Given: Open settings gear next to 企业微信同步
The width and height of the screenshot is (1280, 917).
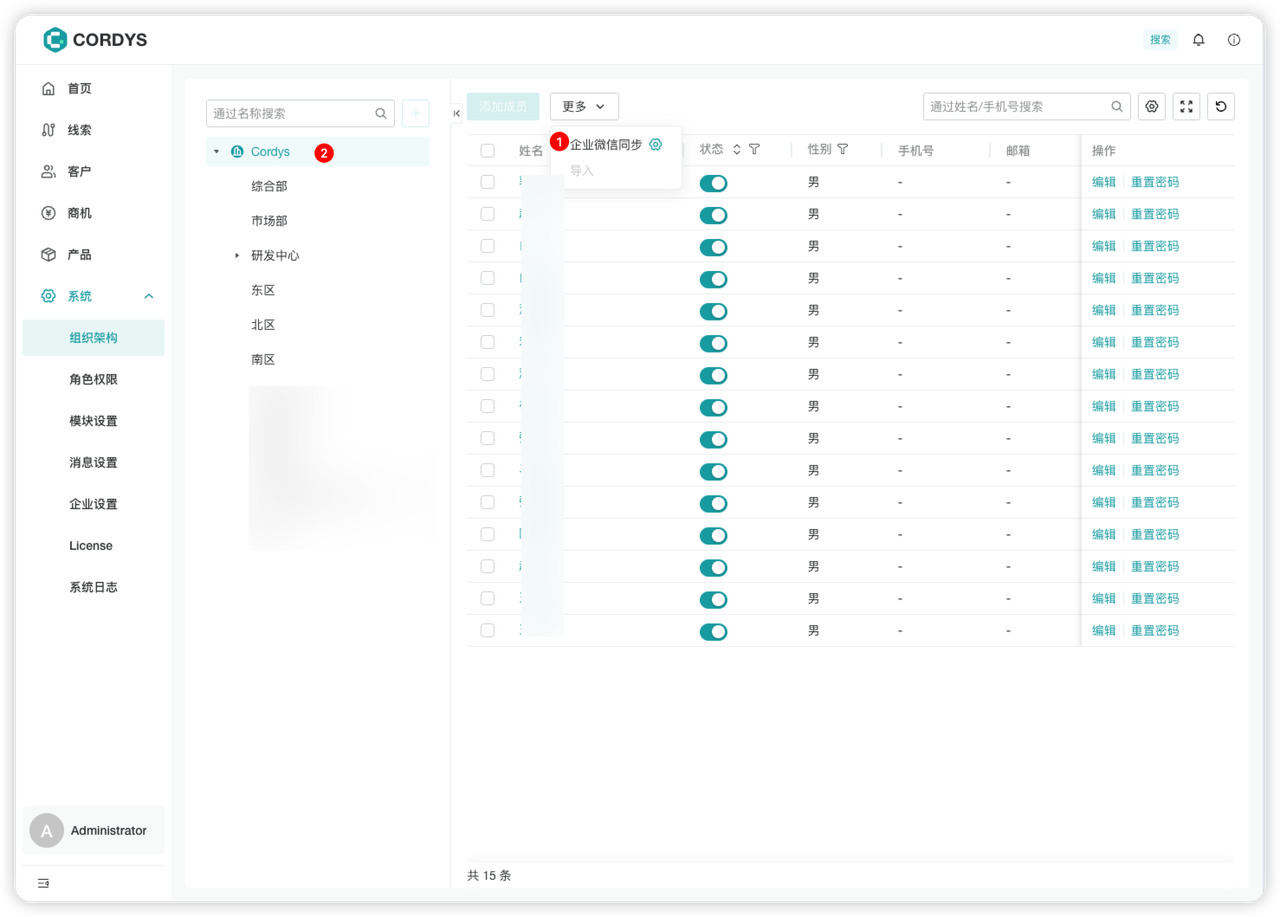Looking at the screenshot, I should [x=656, y=144].
